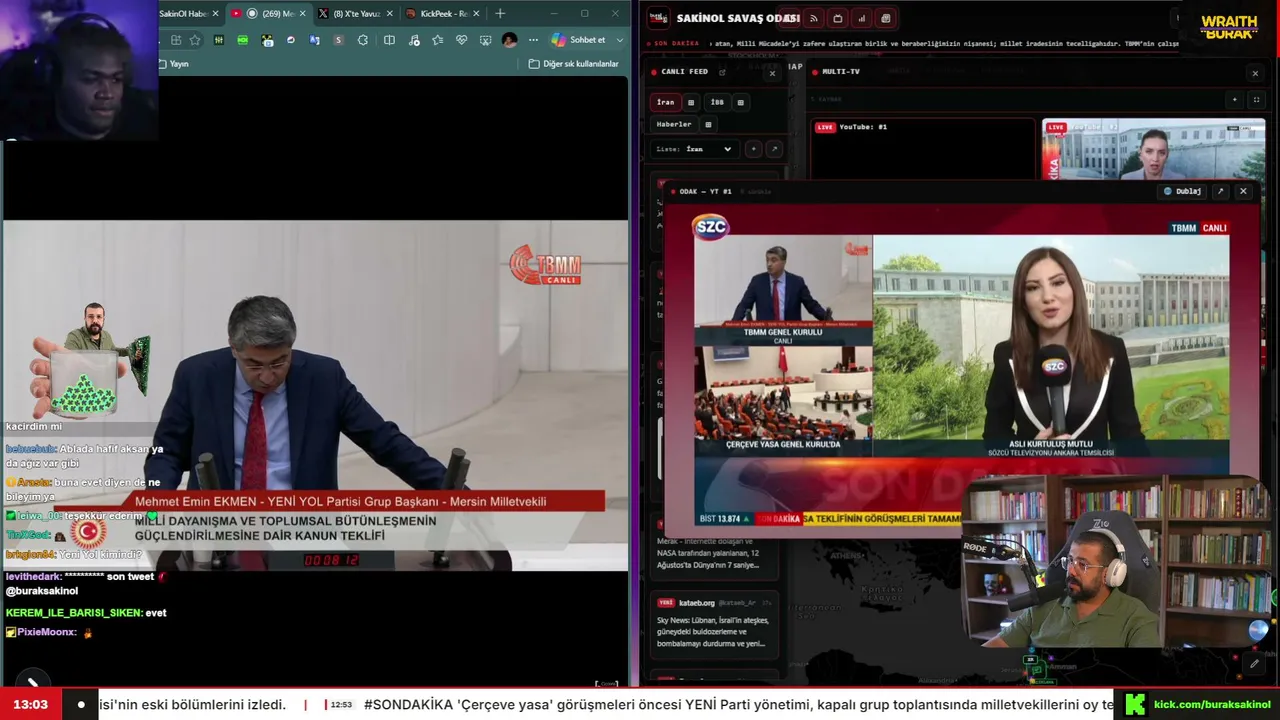The height and width of the screenshot is (720, 1280).
Task: Click grid icon next to İBB tab
Action: [740, 102]
